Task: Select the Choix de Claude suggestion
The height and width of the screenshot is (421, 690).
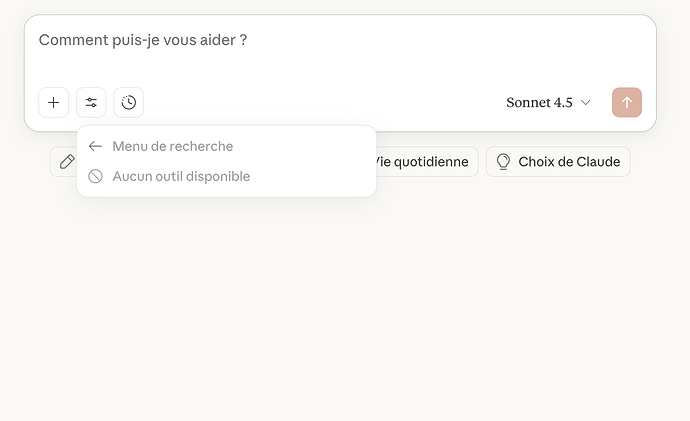Action: pyautogui.click(x=568, y=161)
